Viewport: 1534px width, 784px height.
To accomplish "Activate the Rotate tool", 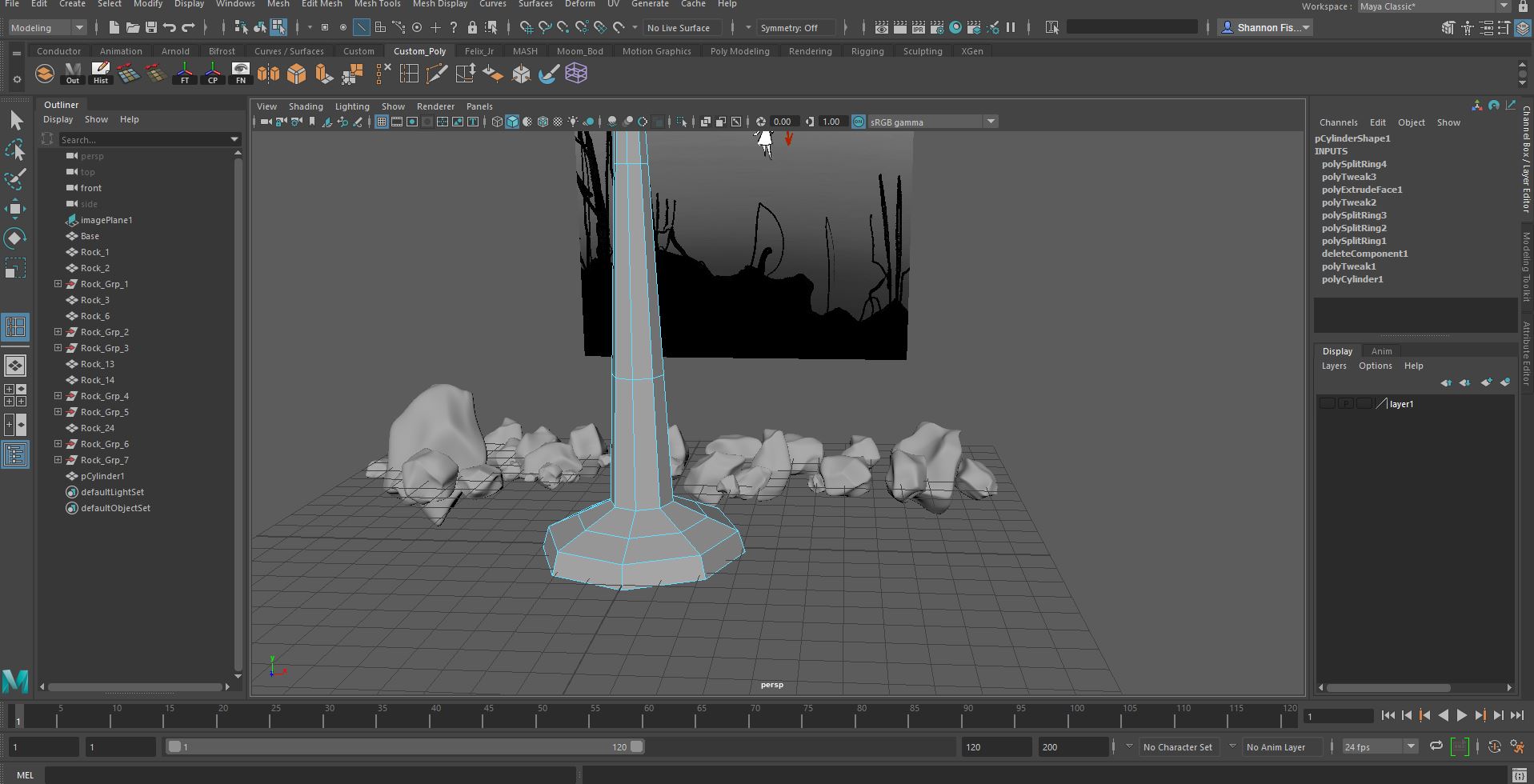I will click(16, 238).
